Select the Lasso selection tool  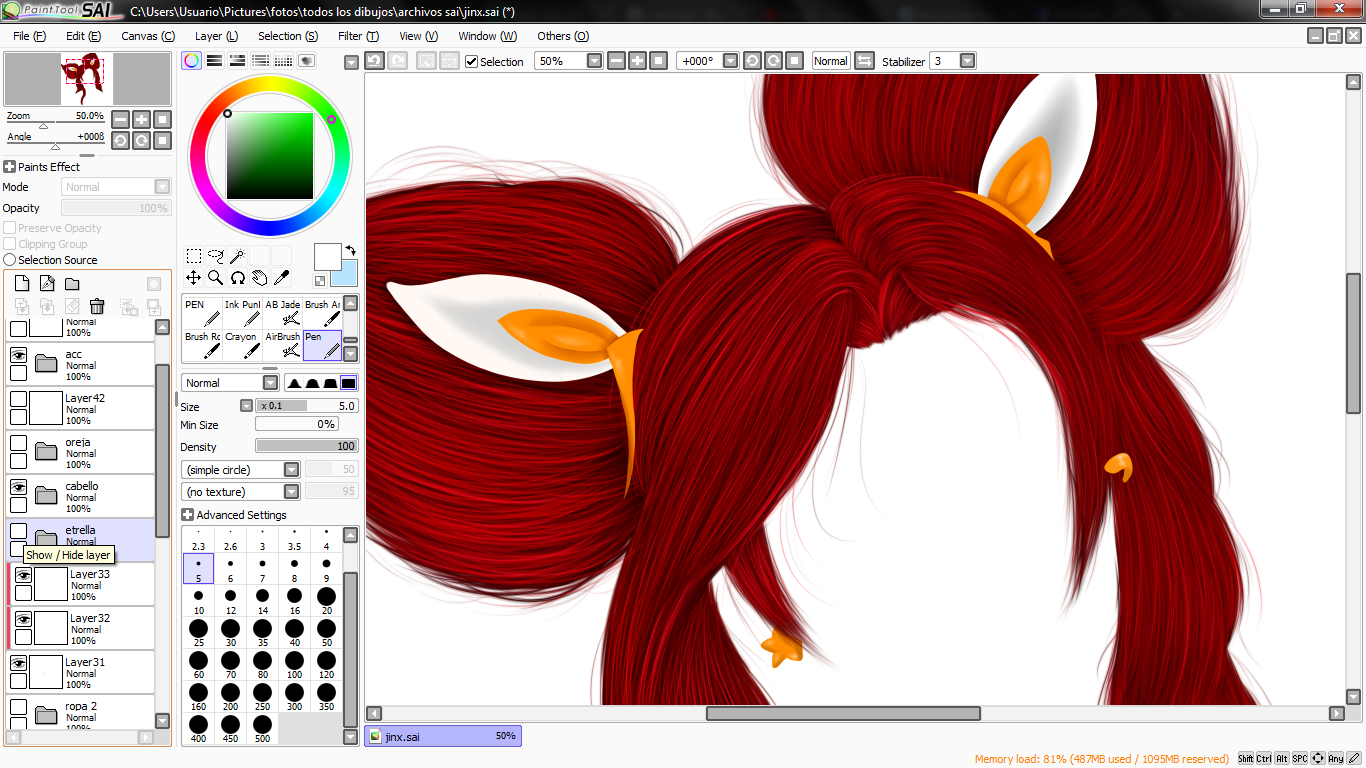click(x=215, y=256)
